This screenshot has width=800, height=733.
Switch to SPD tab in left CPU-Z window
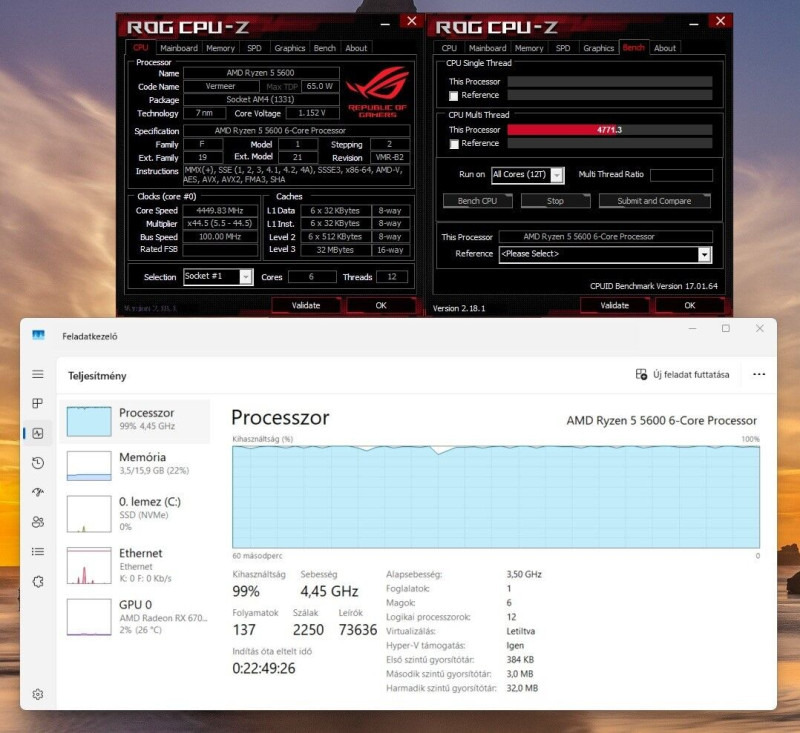click(254, 48)
